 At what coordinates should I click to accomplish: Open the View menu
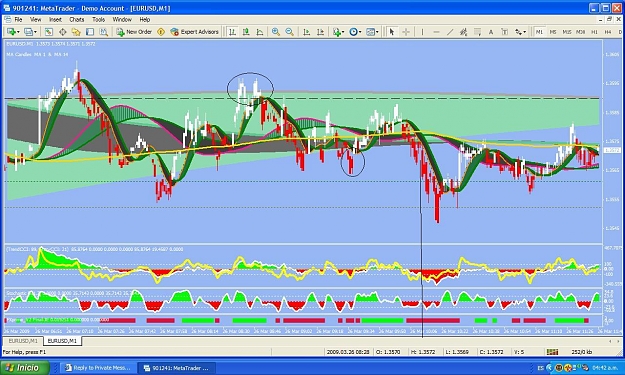click(x=35, y=19)
